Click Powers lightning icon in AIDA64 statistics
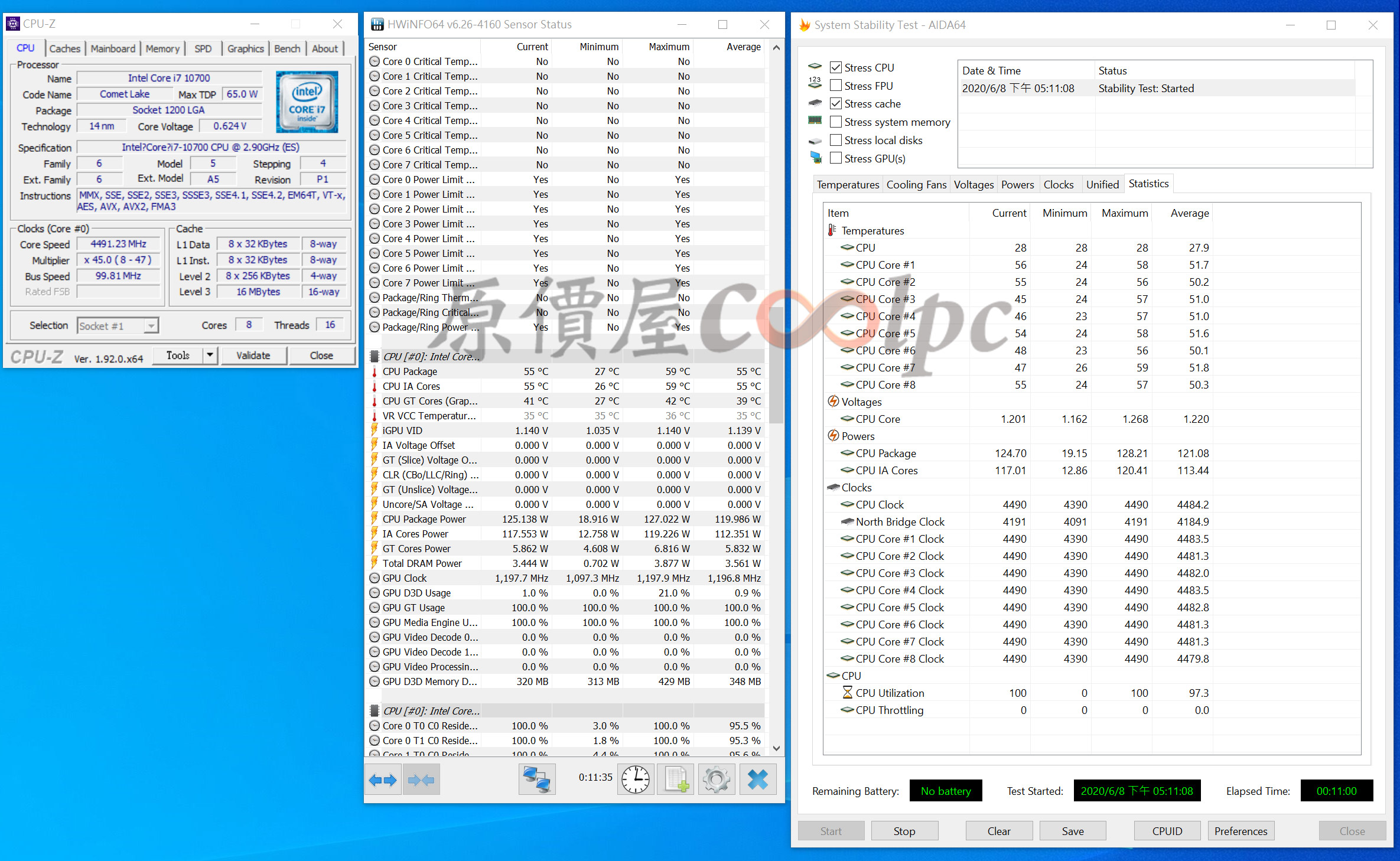Viewport: 1400px width, 861px height. click(x=833, y=436)
